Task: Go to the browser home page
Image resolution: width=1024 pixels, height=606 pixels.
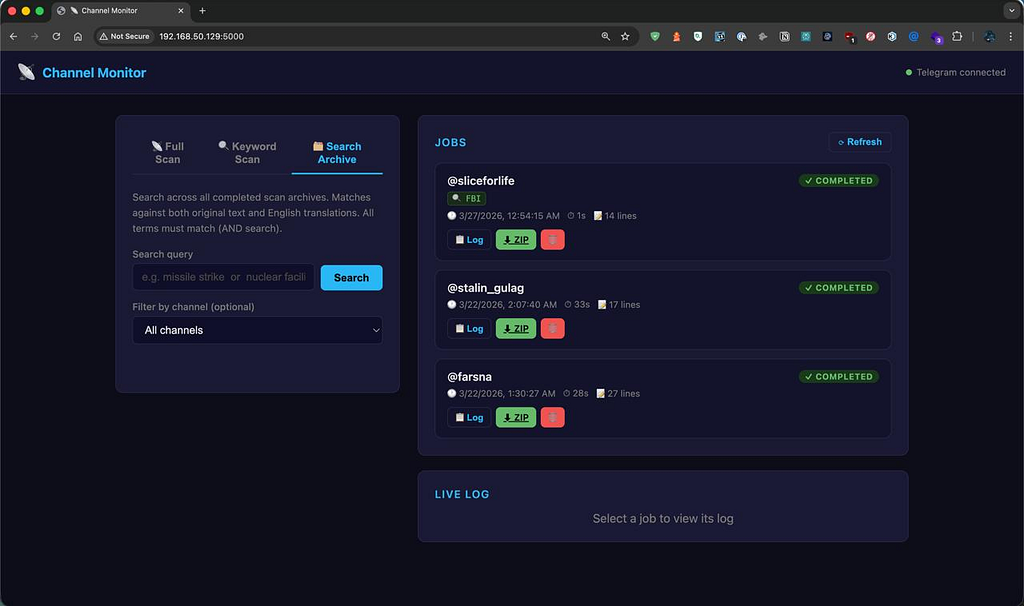Action: pos(78,37)
